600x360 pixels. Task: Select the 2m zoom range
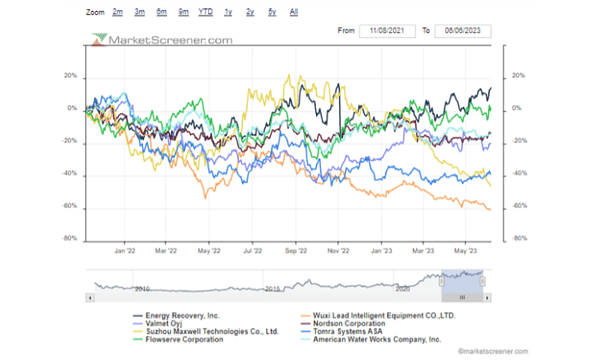click(x=117, y=12)
